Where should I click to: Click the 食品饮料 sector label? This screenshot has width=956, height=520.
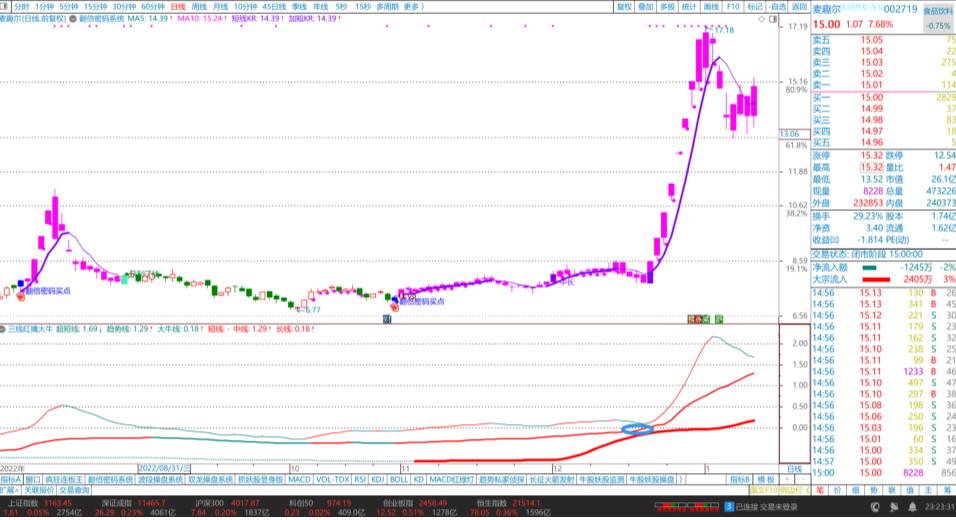point(938,11)
